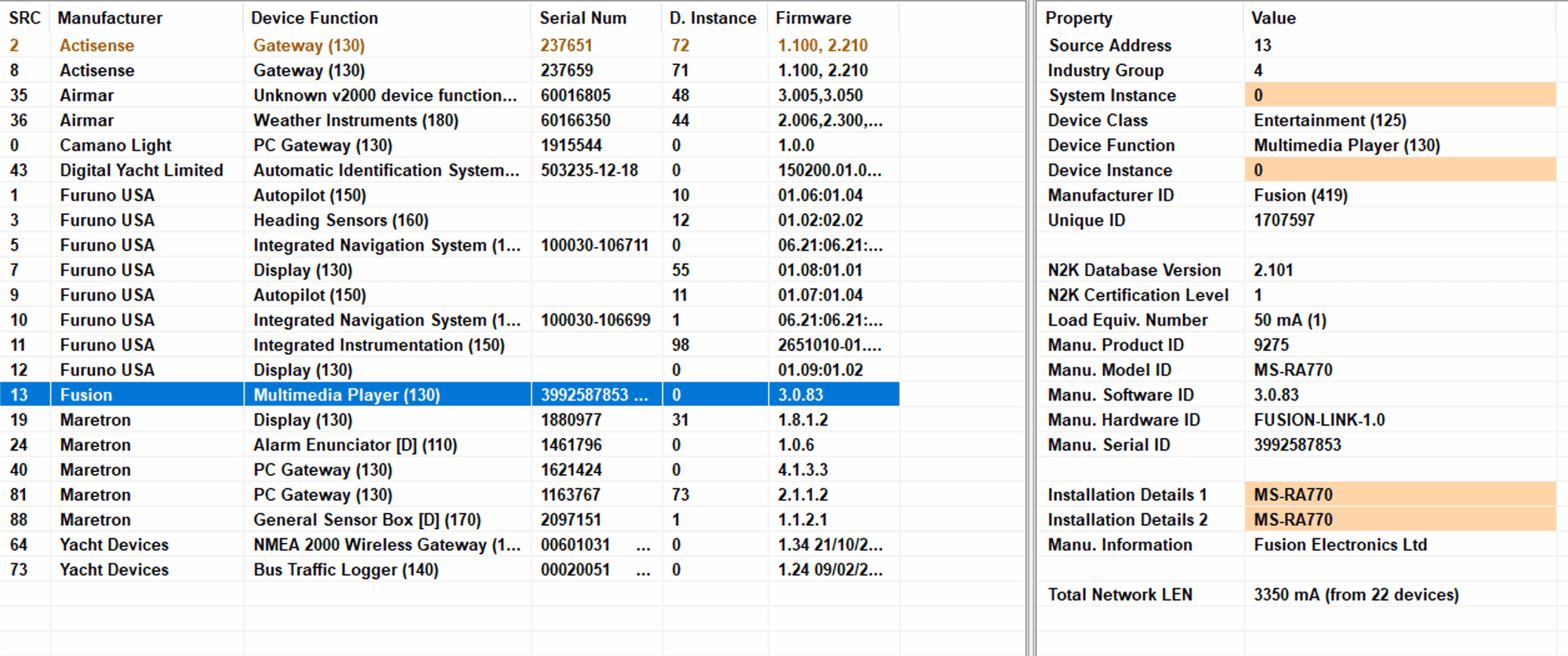1568x656 pixels.
Task: Select Furuno Display with firmware 01.09:01.02
Action: [449, 370]
